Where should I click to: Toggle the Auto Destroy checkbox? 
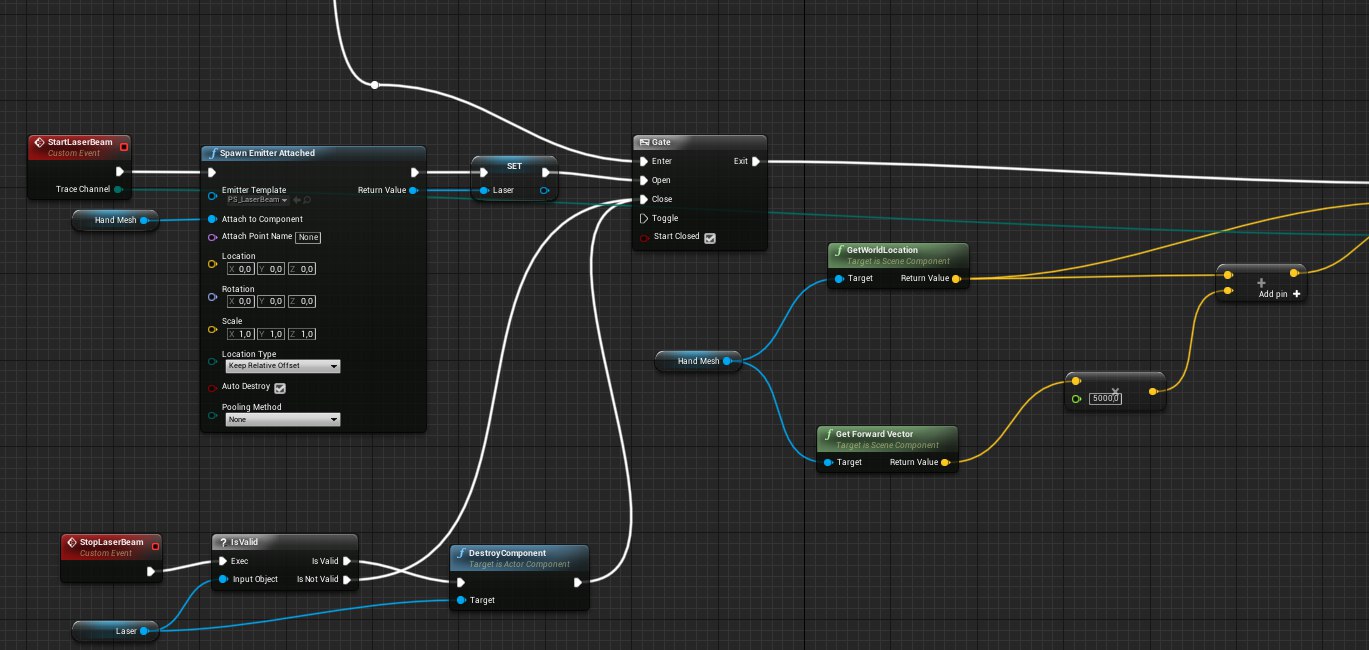(280, 388)
